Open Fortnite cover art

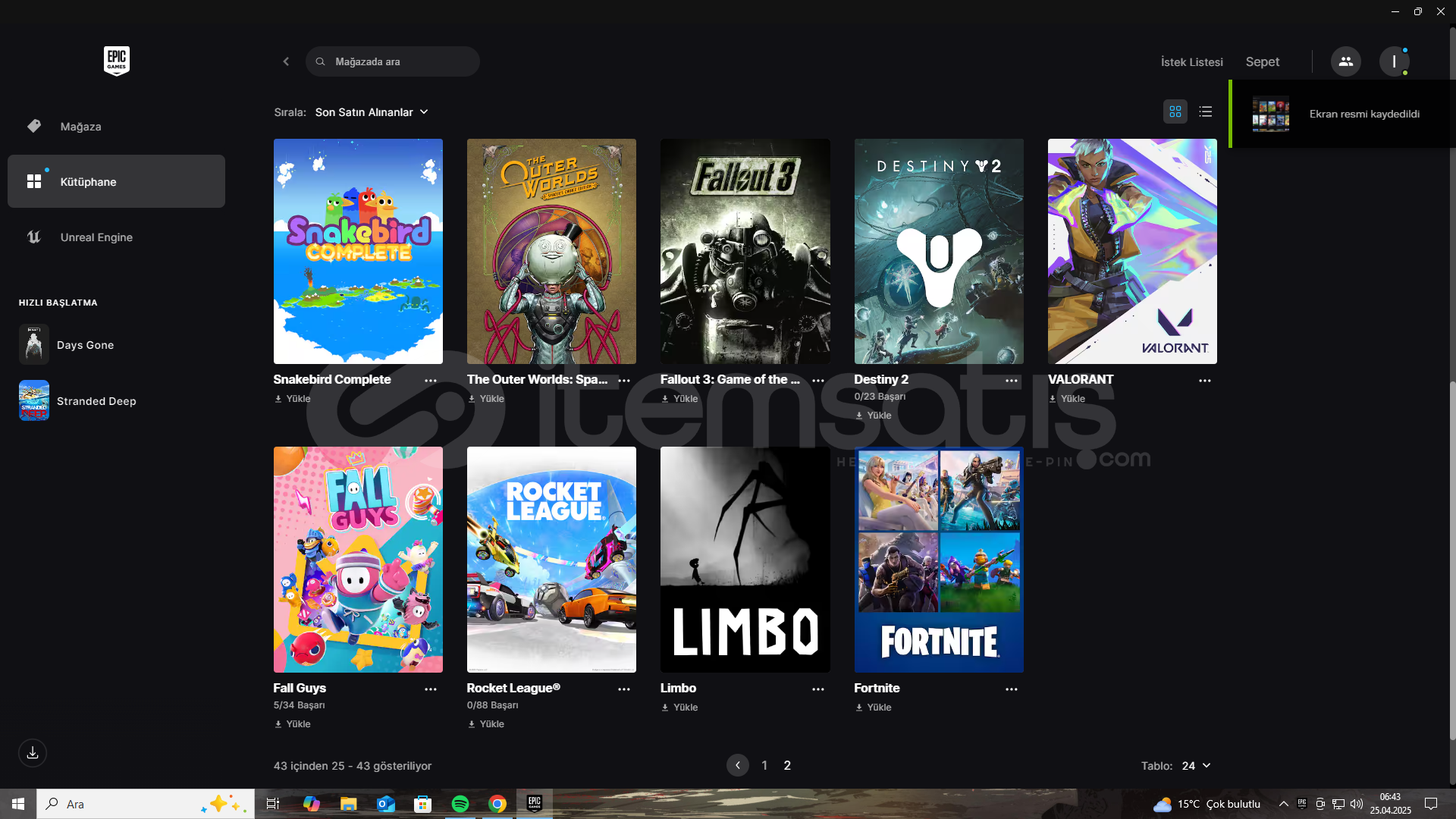(939, 560)
